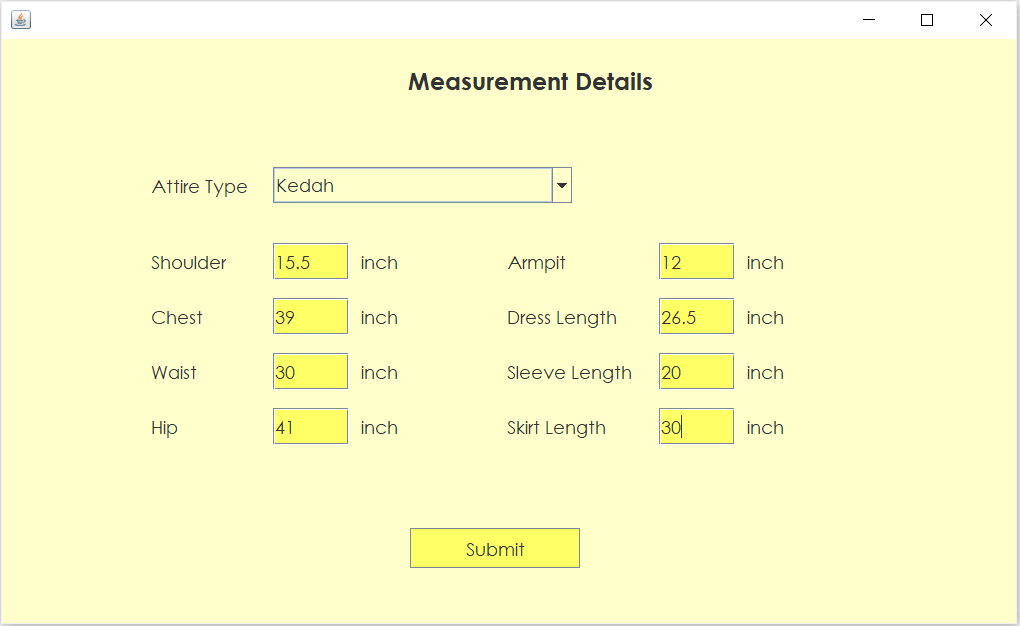Click the inch label beside Skirt Length
This screenshot has height=626, width=1020.
click(x=765, y=427)
